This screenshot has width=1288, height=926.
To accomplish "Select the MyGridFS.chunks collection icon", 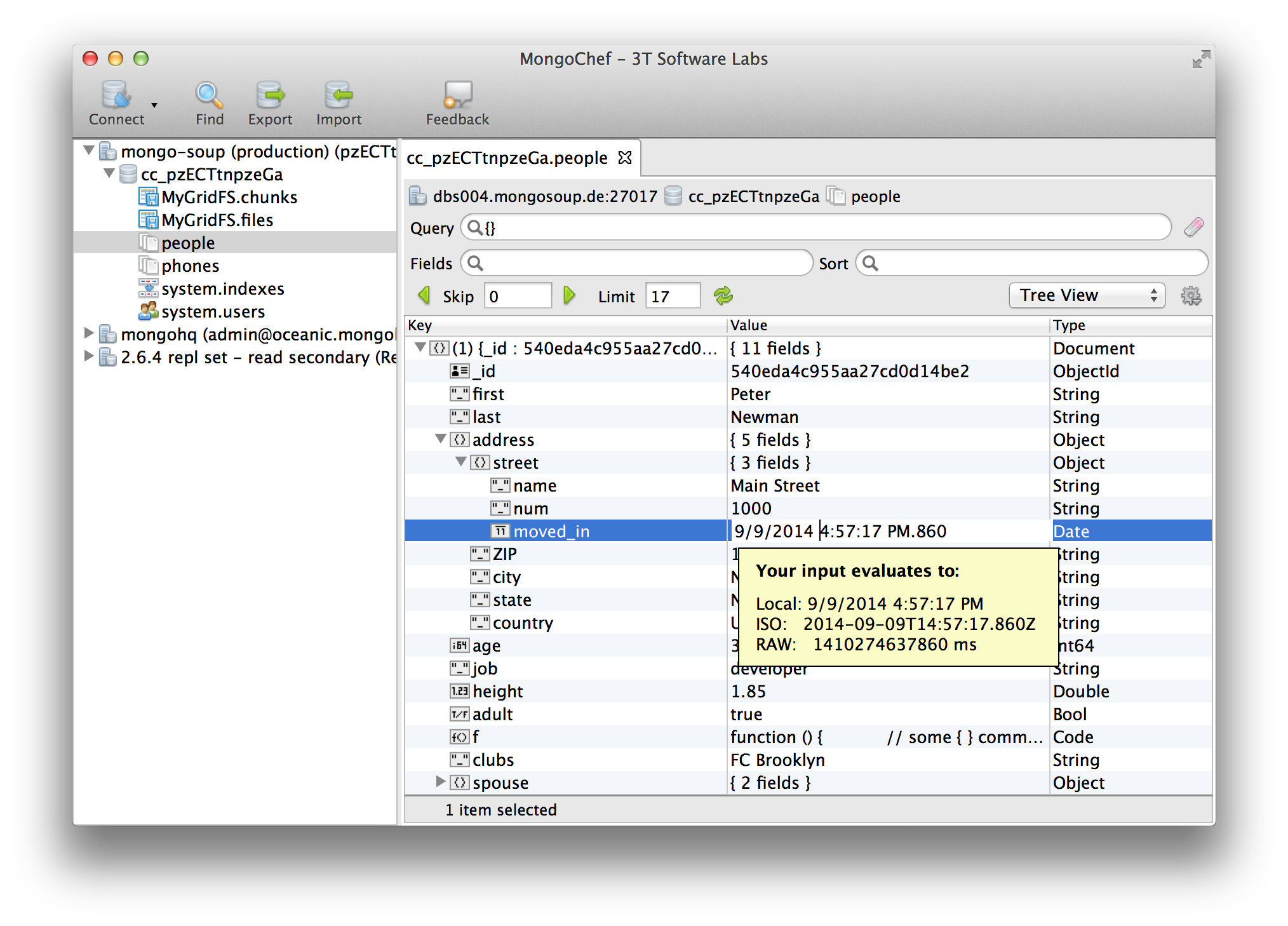I will click(x=149, y=197).
